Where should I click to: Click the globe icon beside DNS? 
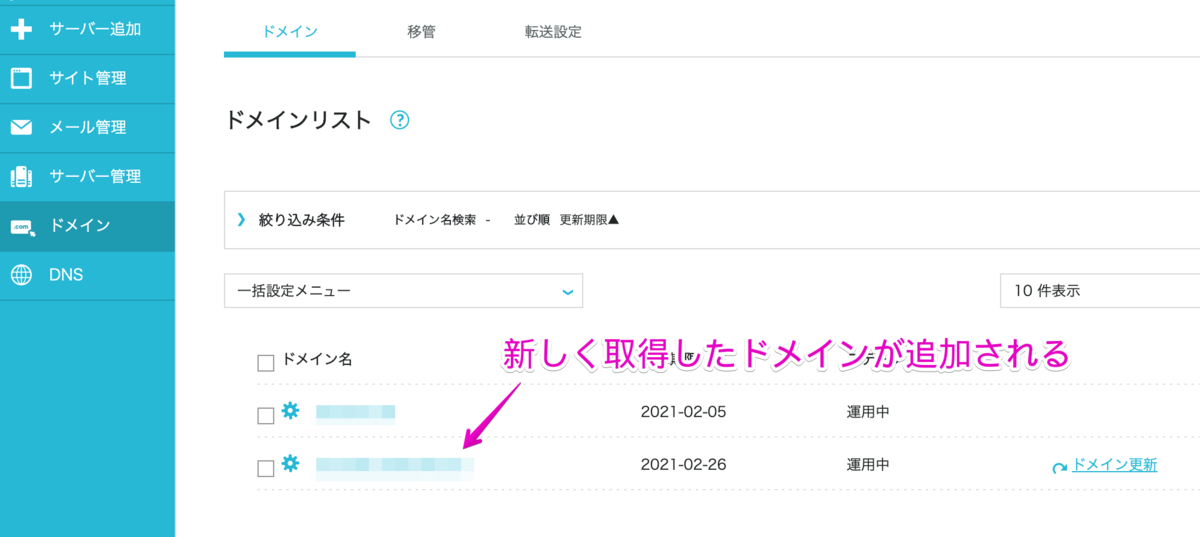click(x=21, y=275)
